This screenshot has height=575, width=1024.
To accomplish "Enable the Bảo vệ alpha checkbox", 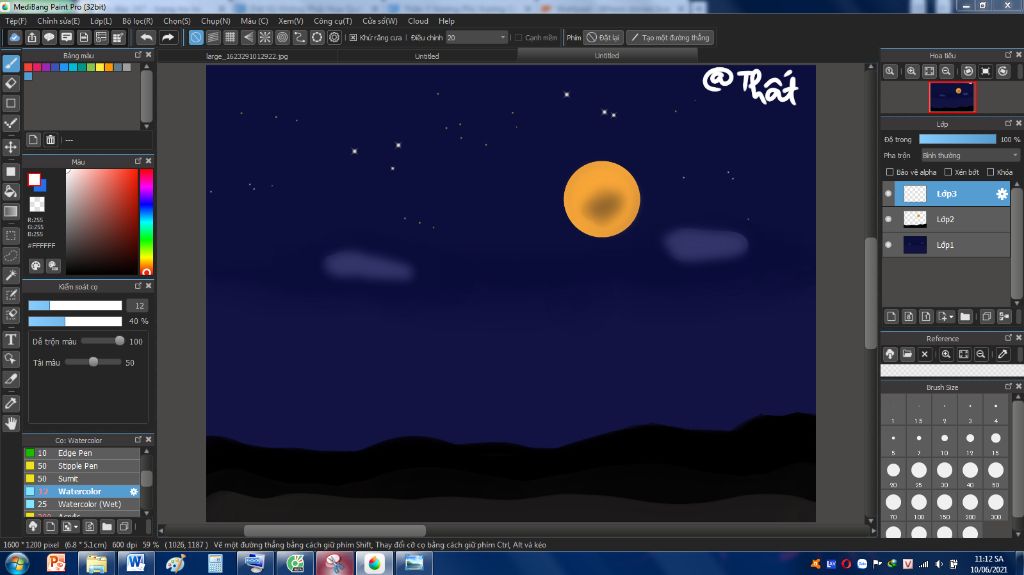I will click(x=889, y=172).
